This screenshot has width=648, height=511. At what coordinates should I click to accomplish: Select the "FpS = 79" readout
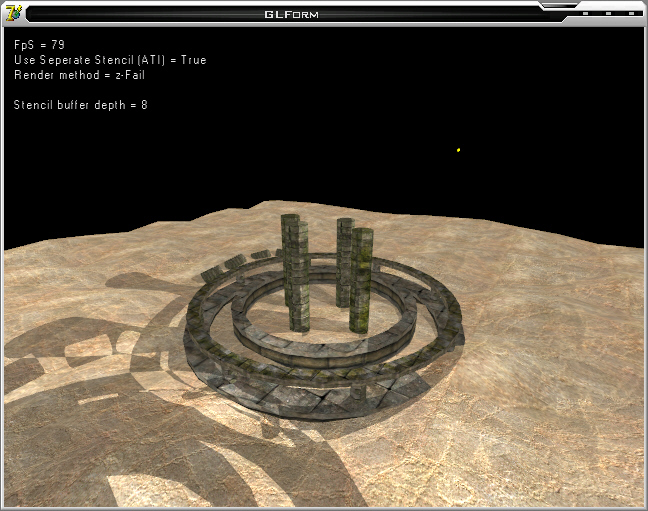(x=39, y=45)
